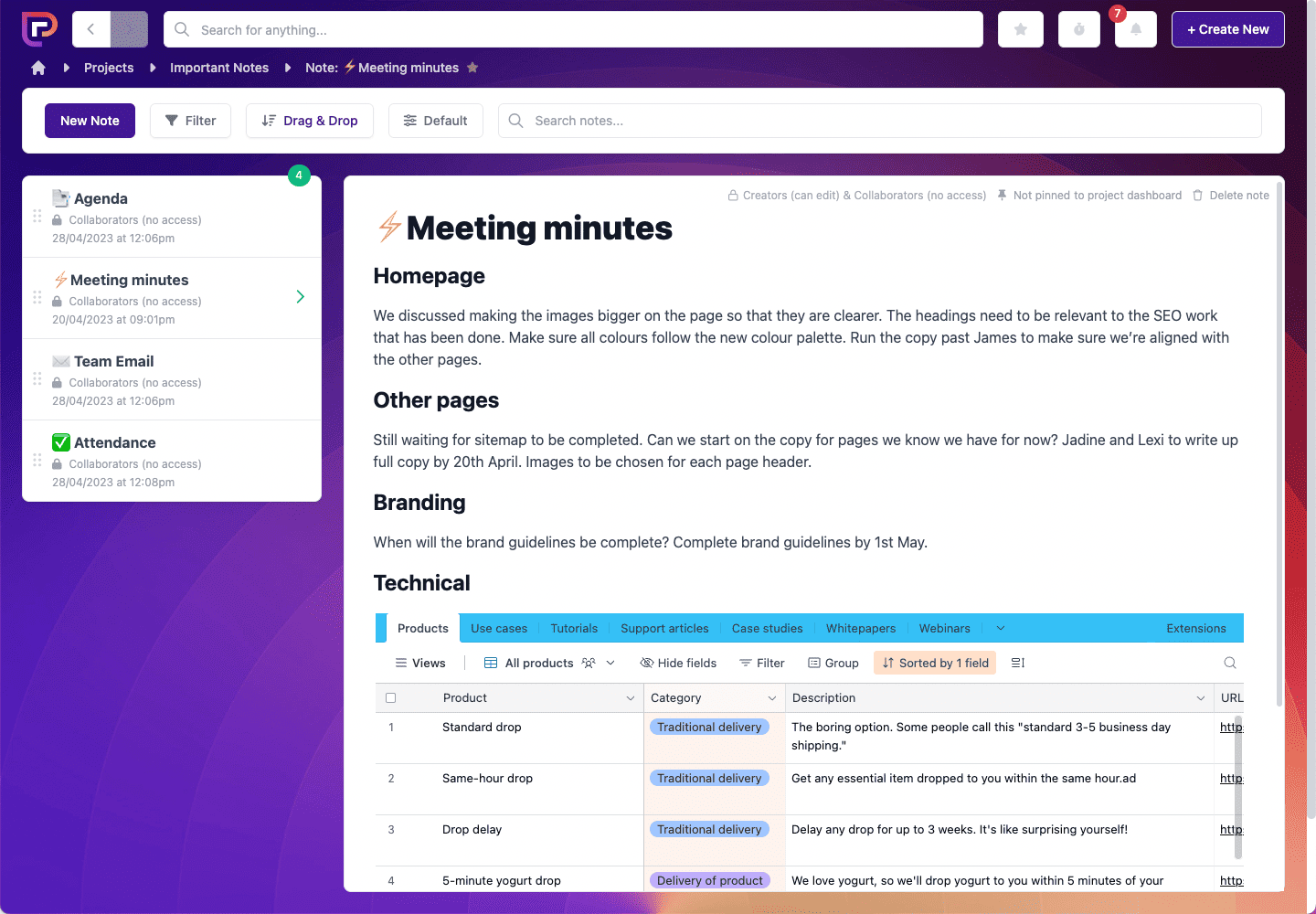Screen dimensions: 1316x914
Task: Open the Category column dropdown arrow
Action: 771,698
